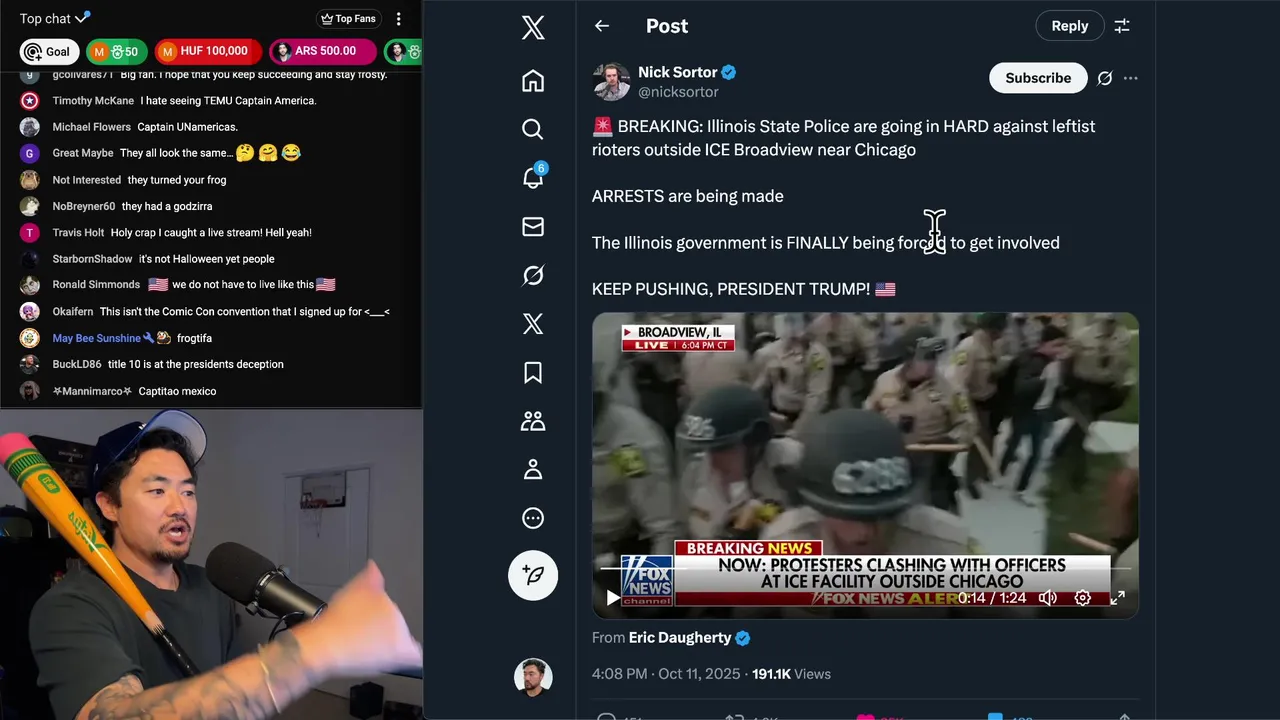The height and width of the screenshot is (720, 1280).
Task: Open the X Home icon in sidebar
Action: click(x=533, y=81)
